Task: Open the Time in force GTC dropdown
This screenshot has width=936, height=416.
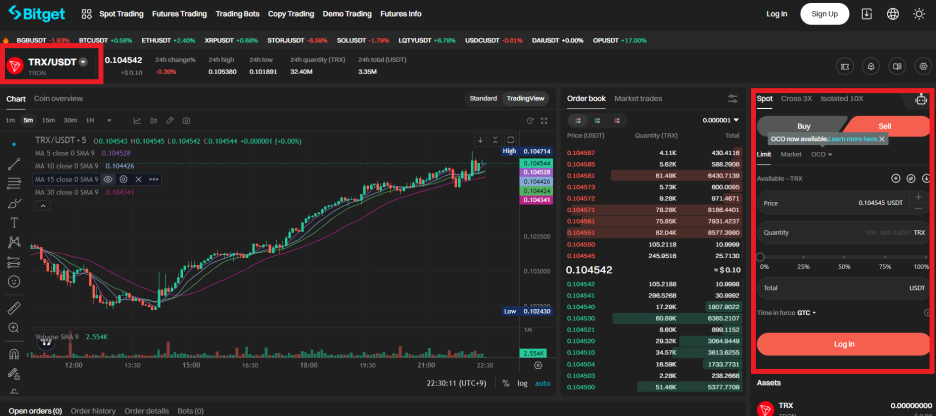Action: coord(806,313)
